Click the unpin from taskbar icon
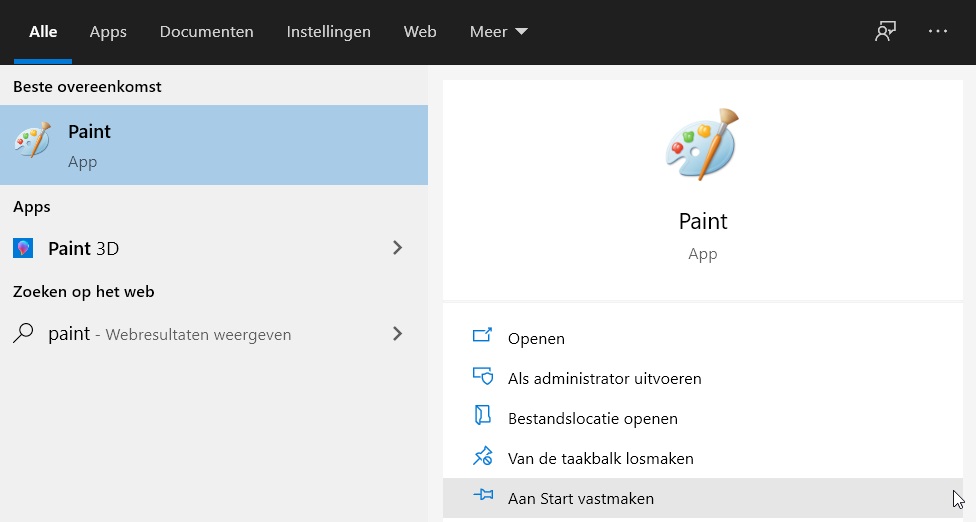Viewport: 976px width, 522px height. pos(483,457)
